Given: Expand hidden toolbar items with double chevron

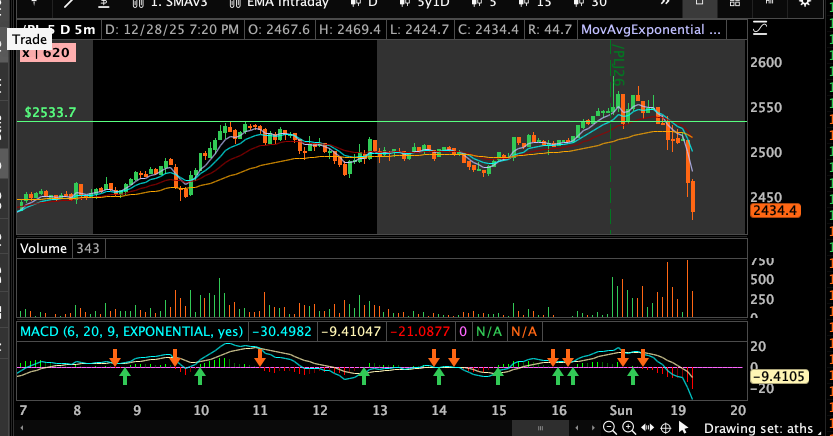Looking at the screenshot, I should click(665, 3).
